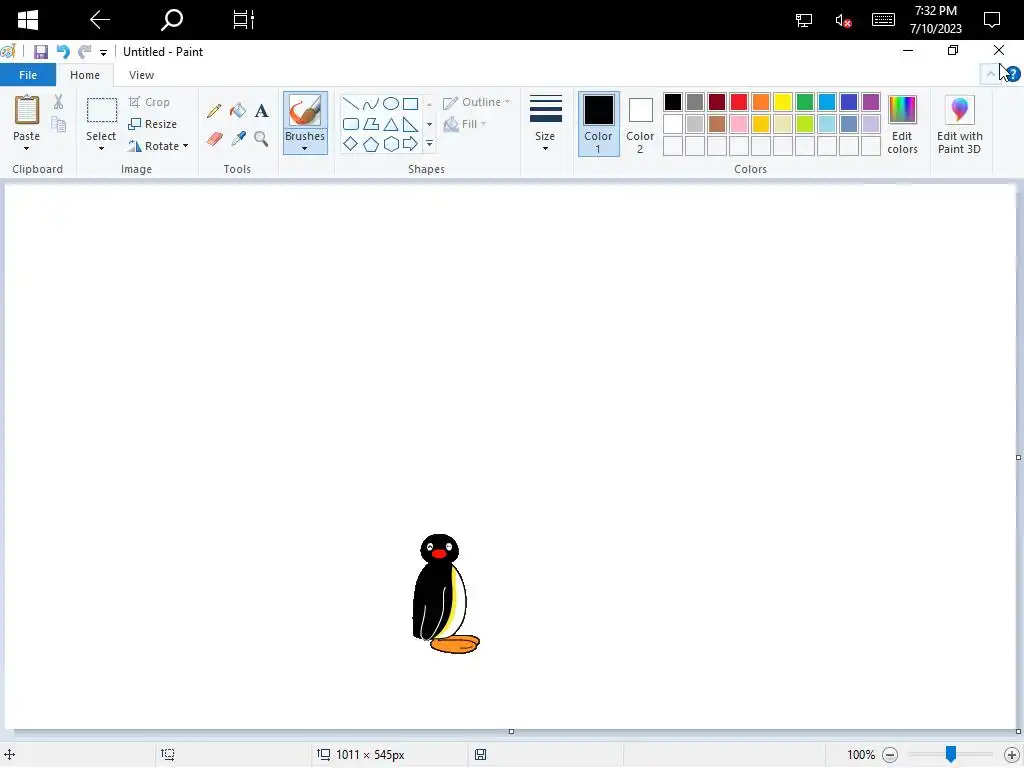The width and height of the screenshot is (1024, 768).
Task: Choose the Diamond shape
Action: click(x=350, y=144)
